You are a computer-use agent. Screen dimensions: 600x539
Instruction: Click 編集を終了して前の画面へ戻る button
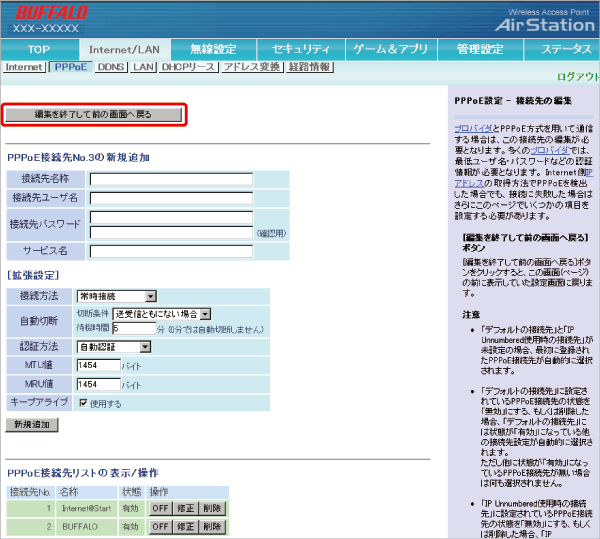click(x=94, y=115)
